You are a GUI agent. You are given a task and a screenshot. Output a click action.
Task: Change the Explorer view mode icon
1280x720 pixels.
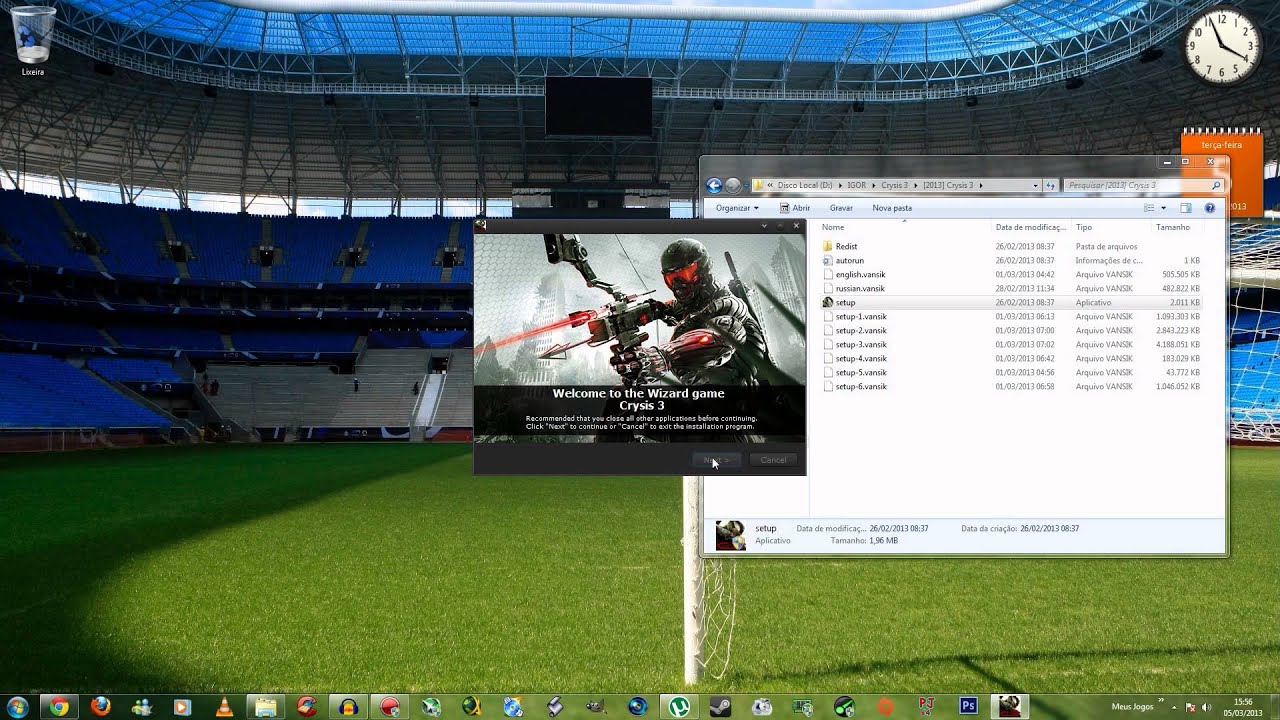(1149, 208)
